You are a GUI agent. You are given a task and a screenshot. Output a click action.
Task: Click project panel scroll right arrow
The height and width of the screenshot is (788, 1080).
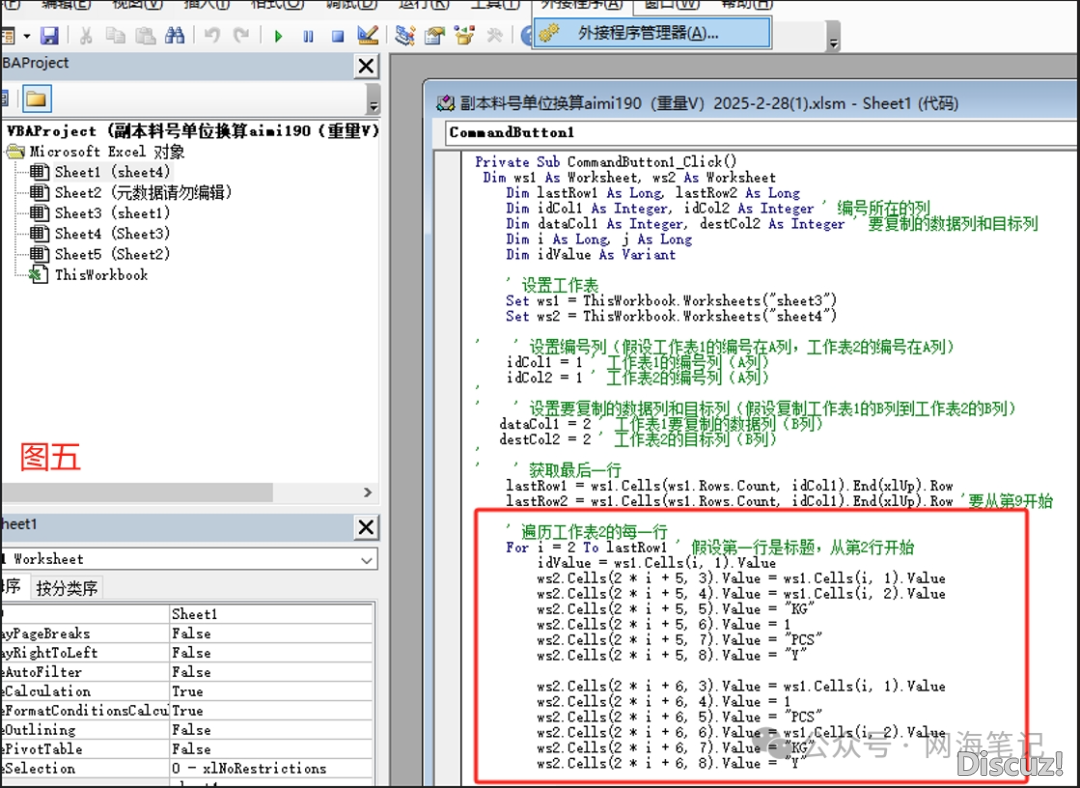click(367, 492)
